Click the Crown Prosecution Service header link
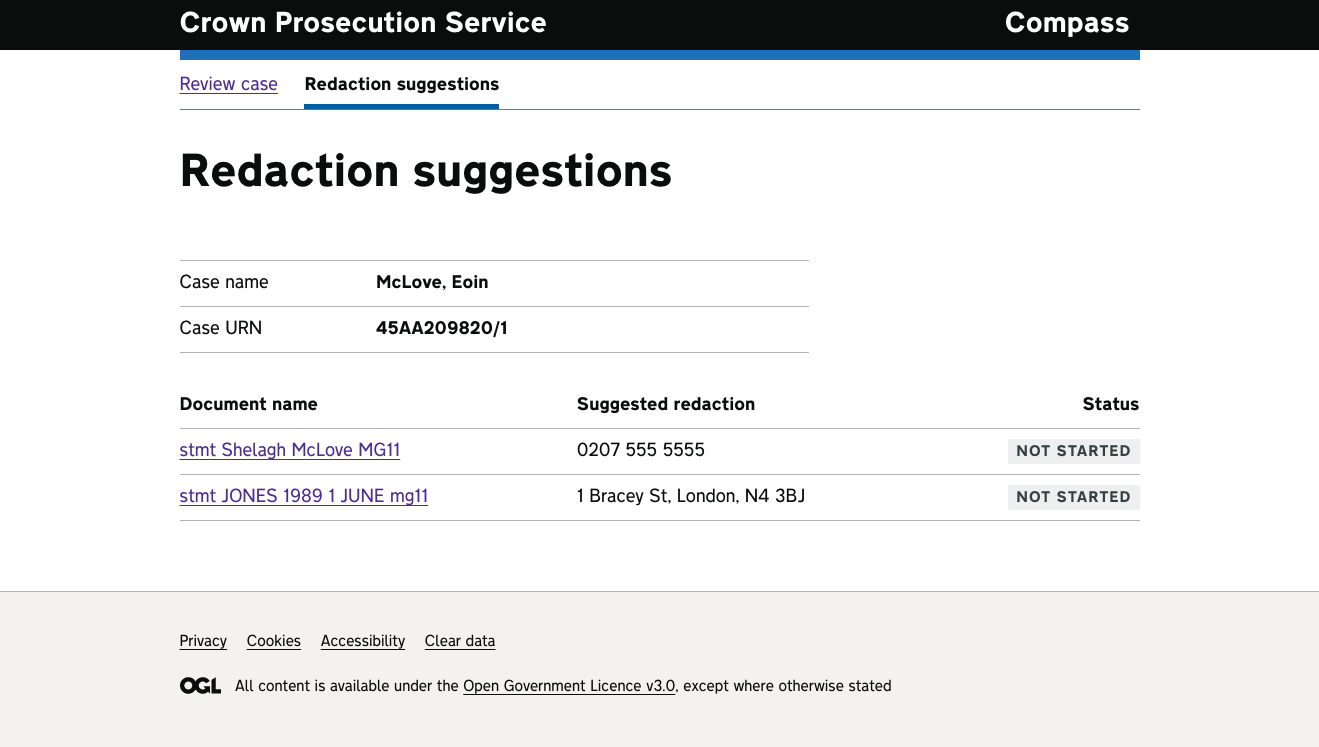Viewport: 1319px width, 747px height. pos(363,23)
